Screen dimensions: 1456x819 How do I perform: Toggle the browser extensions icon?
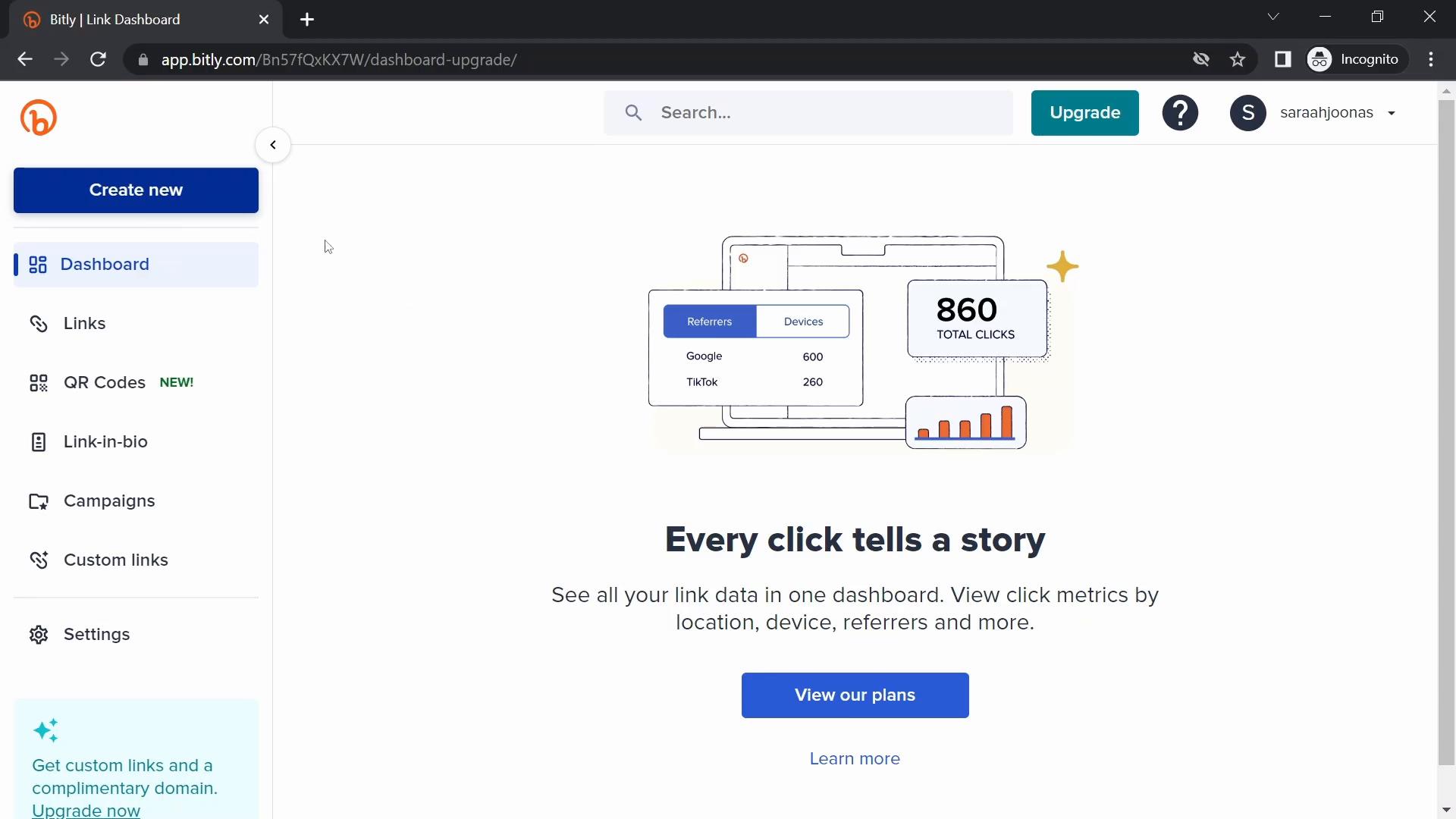[x=1283, y=59]
